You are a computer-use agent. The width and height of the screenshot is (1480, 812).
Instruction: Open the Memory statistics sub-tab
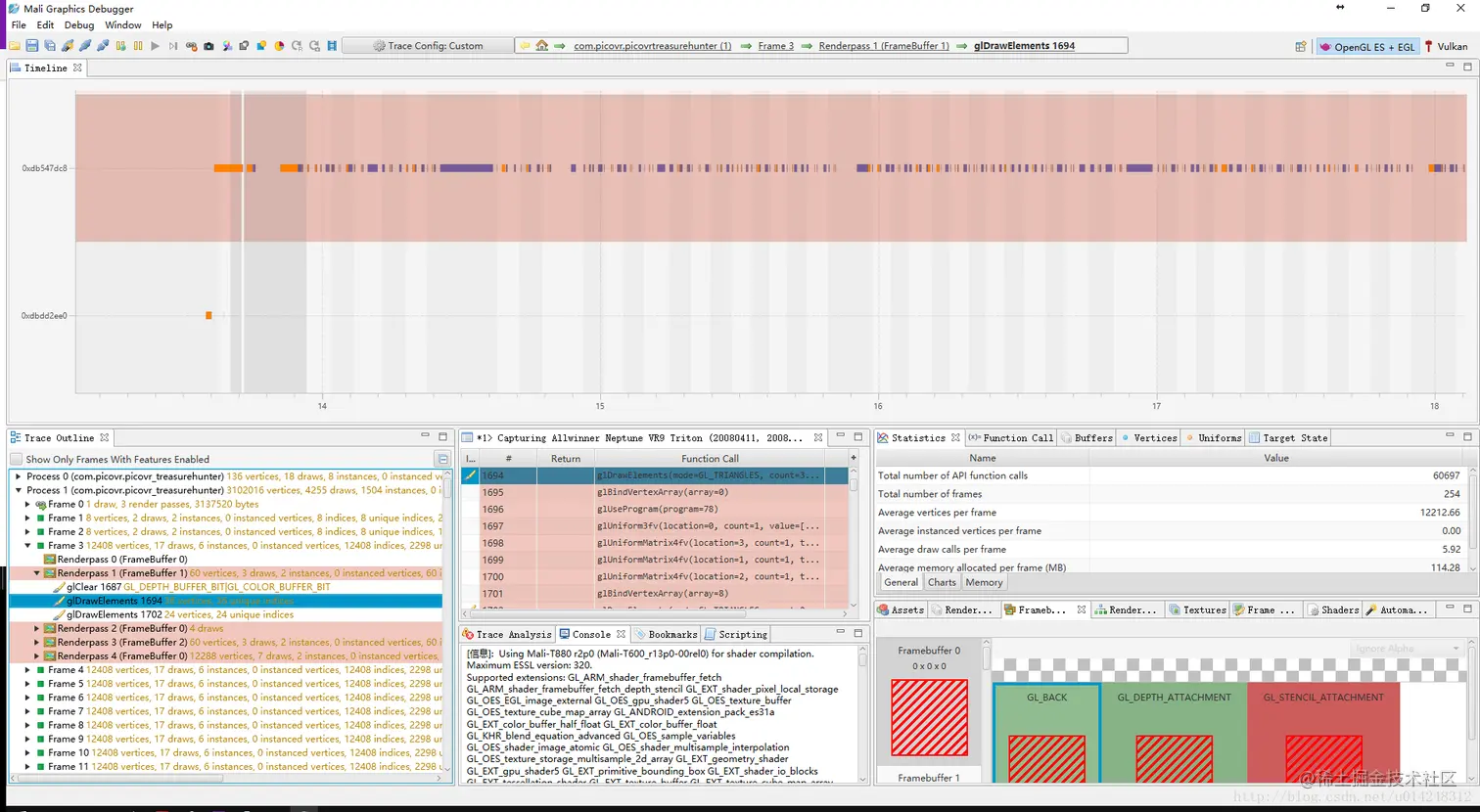click(x=984, y=582)
